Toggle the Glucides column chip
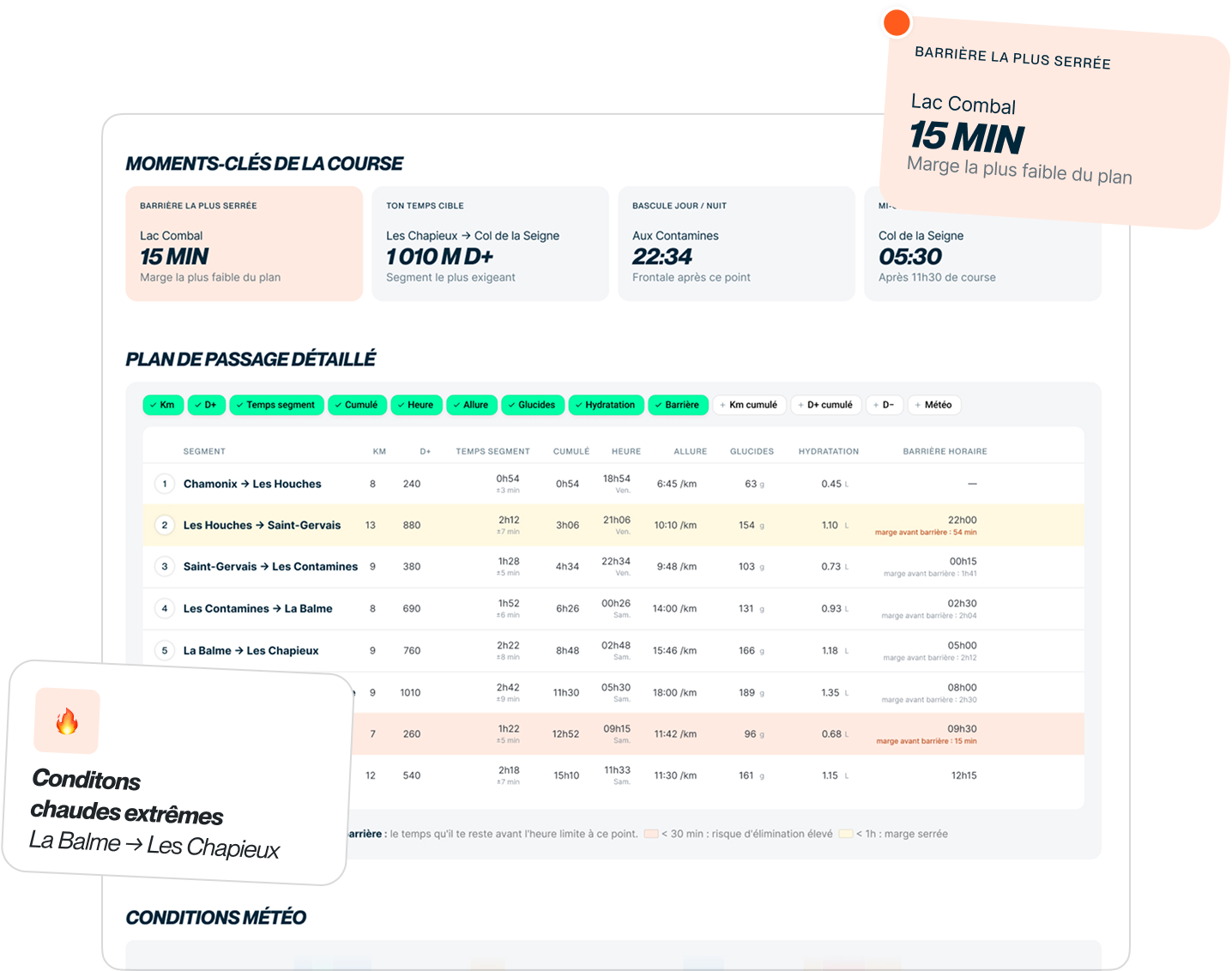Image resolution: width=1232 pixels, height=971 pixels. tap(533, 405)
